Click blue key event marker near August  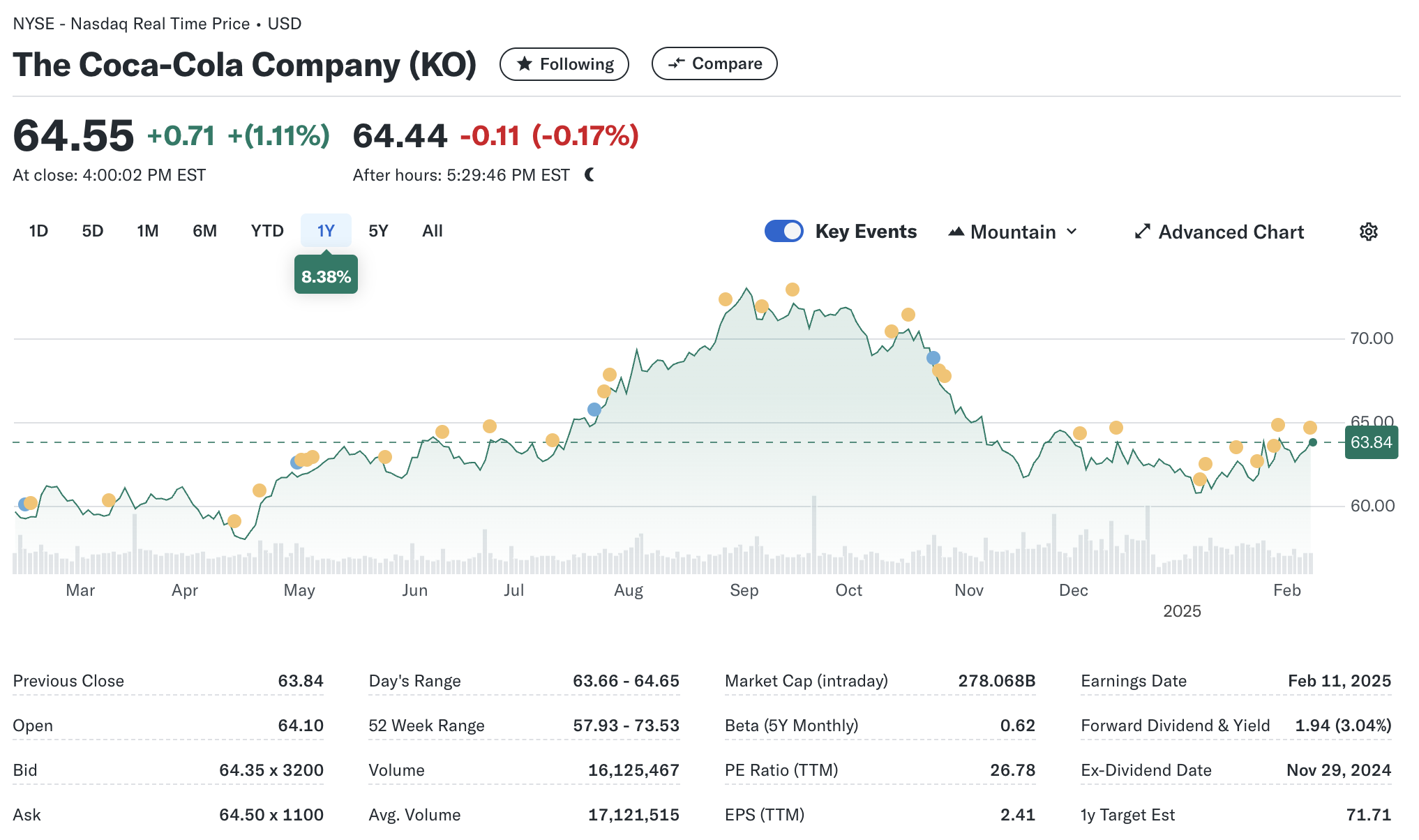(x=594, y=410)
